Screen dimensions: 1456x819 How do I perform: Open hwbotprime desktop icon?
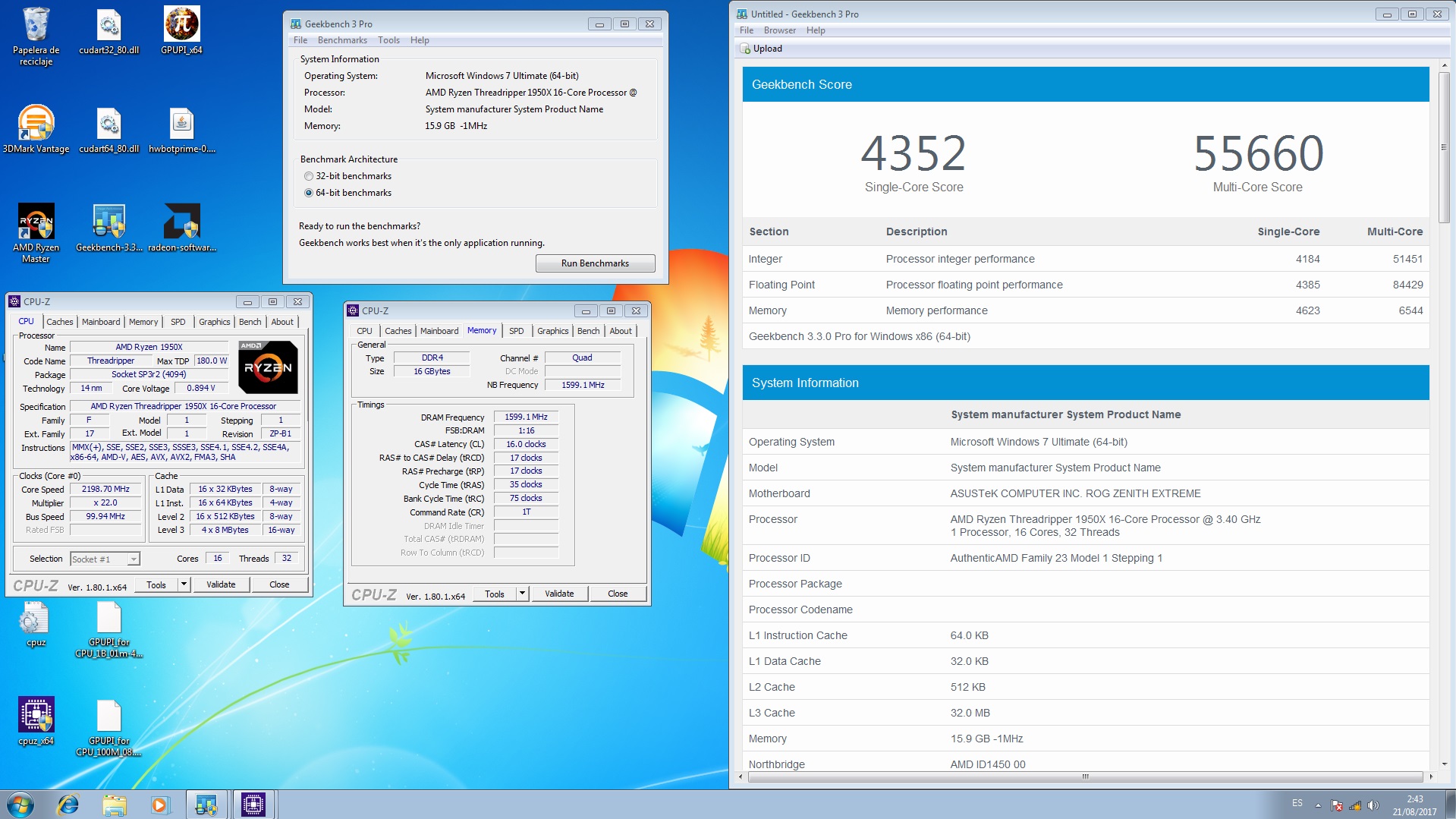[182, 129]
